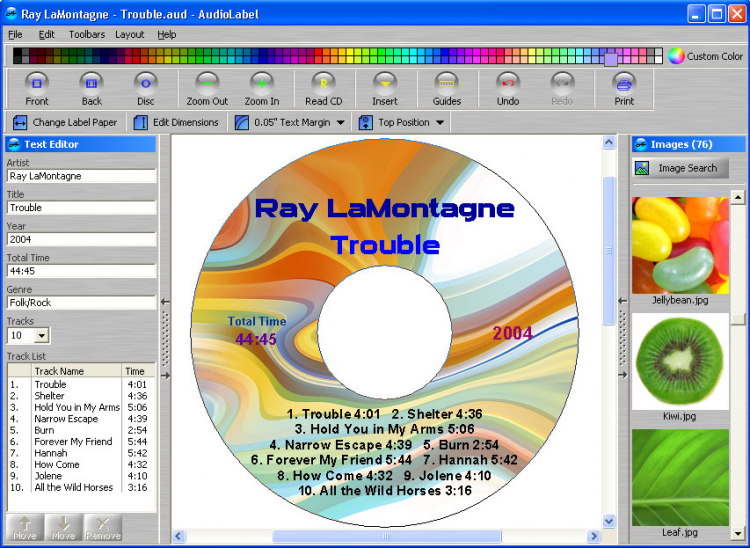The height and width of the screenshot is (548, 750).
Task: Print the label with Print icon
Action: click(x=624, y=87)
